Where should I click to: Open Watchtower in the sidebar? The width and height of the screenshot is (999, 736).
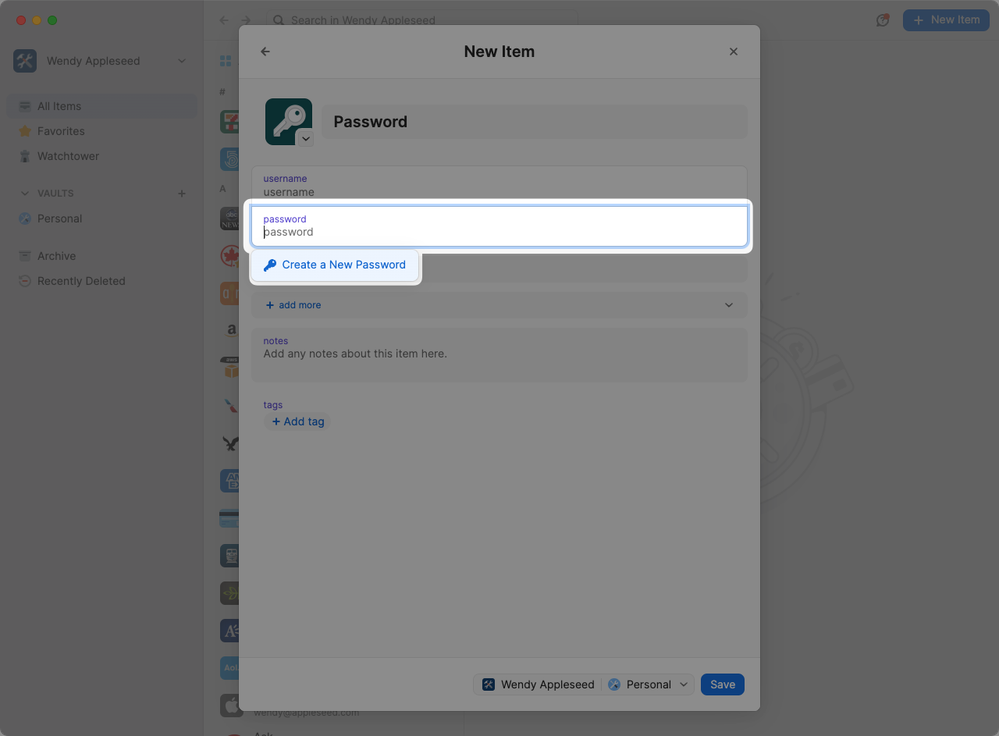(x=68, y=156)
